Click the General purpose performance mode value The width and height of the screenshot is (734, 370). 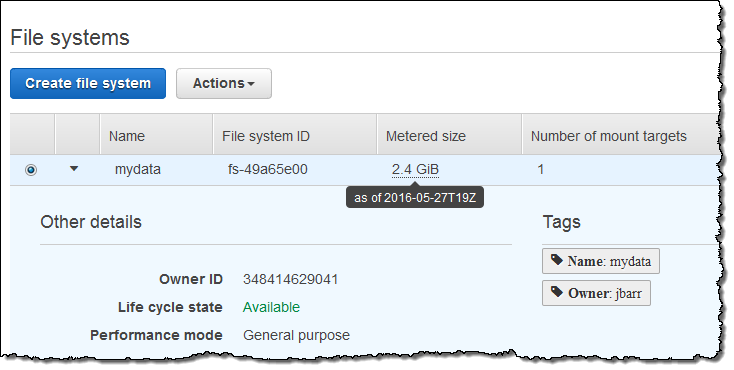[296, 335]
